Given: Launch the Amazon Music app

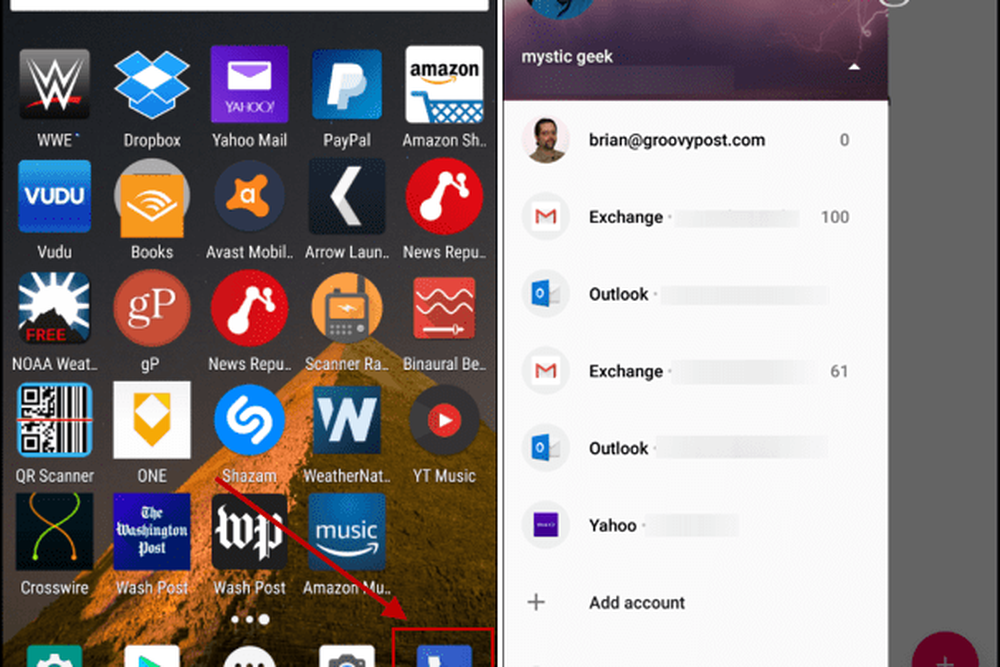Looking at the screenshot, I should (346, 532).
